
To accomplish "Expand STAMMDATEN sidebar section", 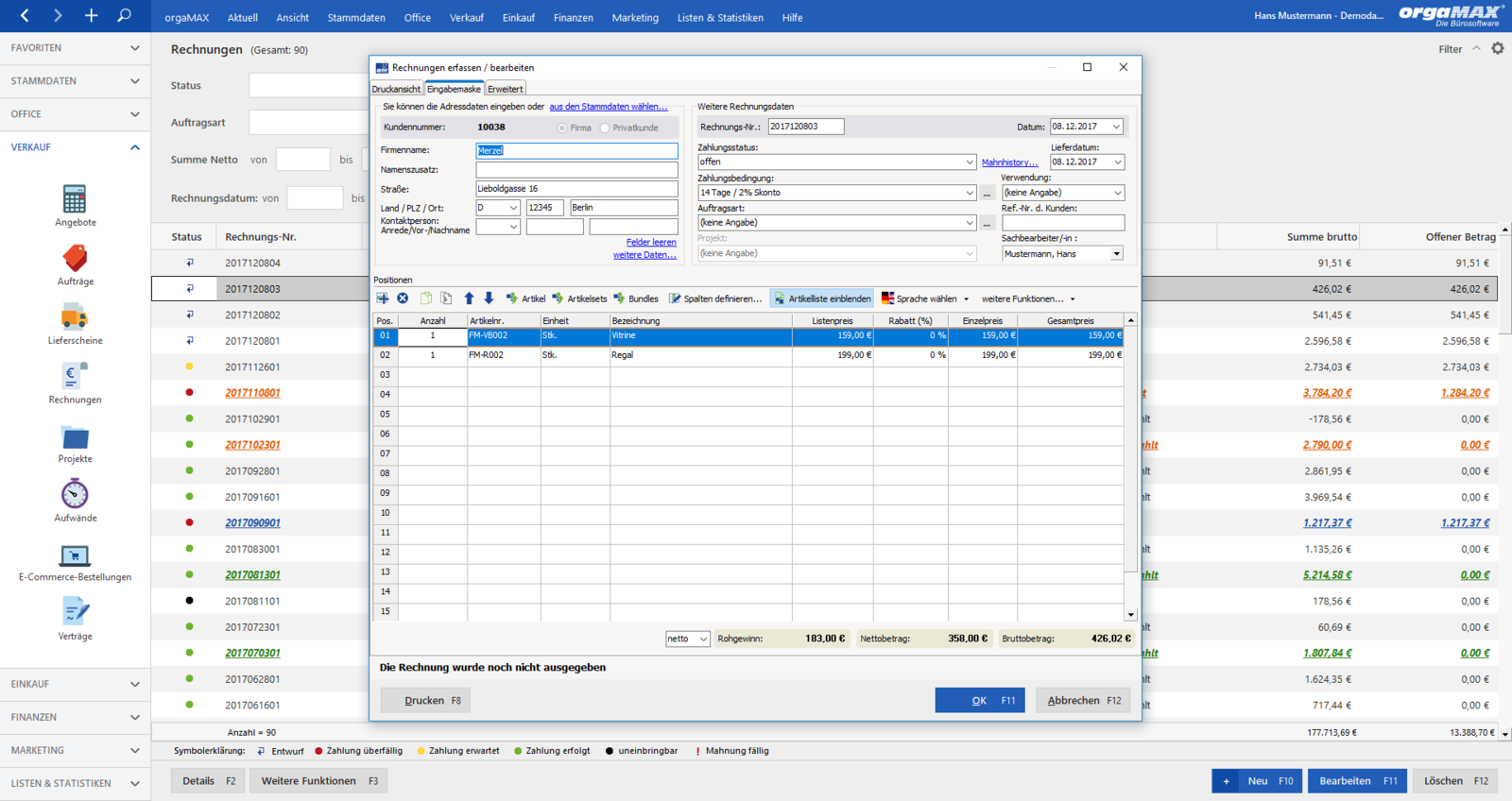I will pyautogui.click(x=75, y=81).
